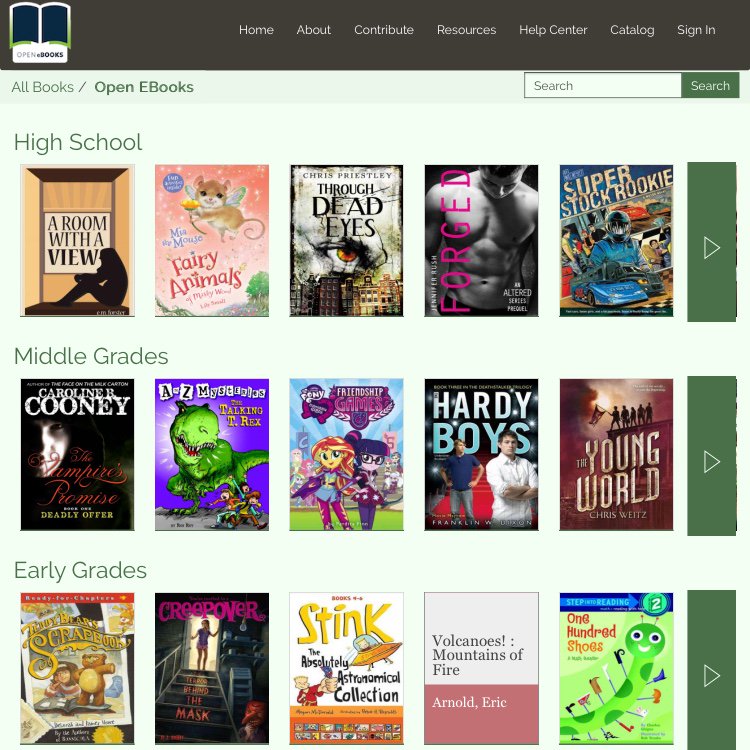Image resolution: width=750 pixels, height=750 pixels.
Task: Select One Hundred Shoes cover
Action: point(616,668)
